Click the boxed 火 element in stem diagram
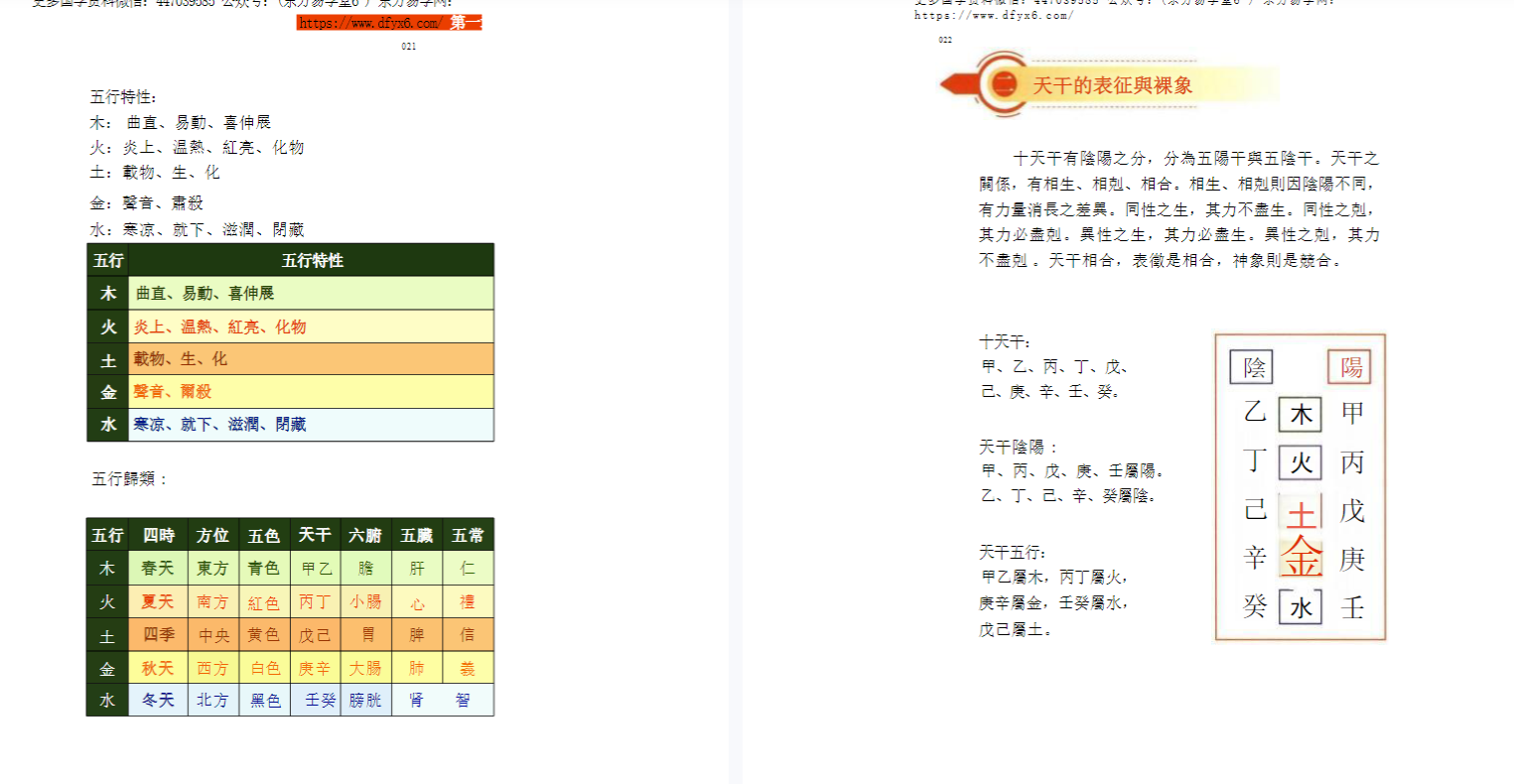 (1300, 462)
